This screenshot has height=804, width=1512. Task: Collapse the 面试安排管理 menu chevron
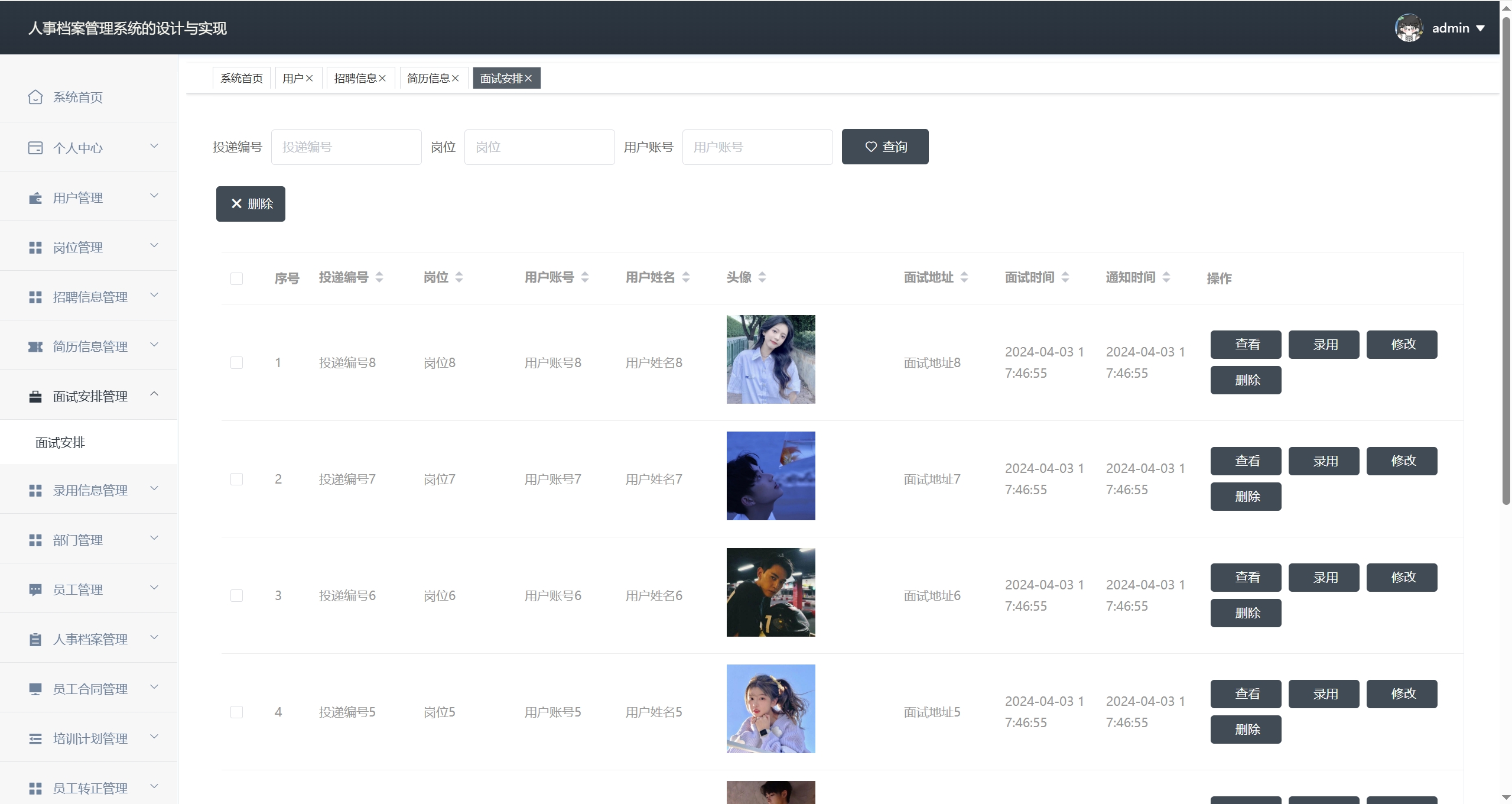(x=154, y=394)
